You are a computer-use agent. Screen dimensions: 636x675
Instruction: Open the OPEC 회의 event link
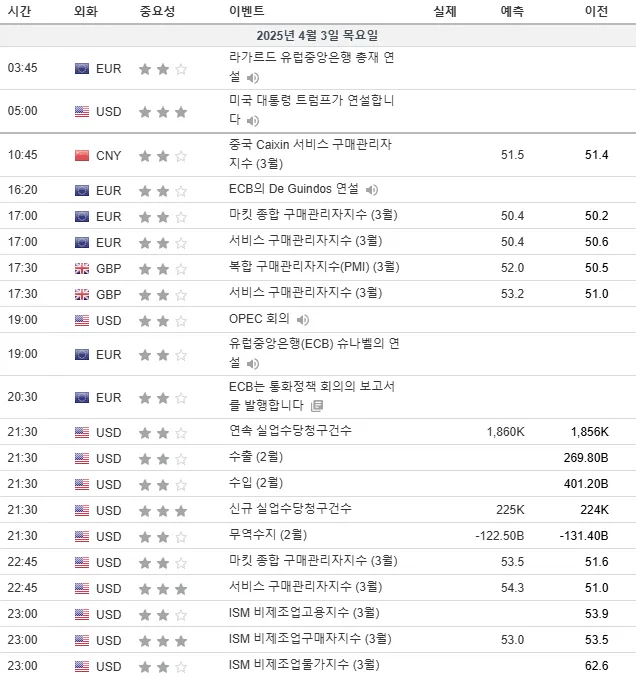(259, 319)
